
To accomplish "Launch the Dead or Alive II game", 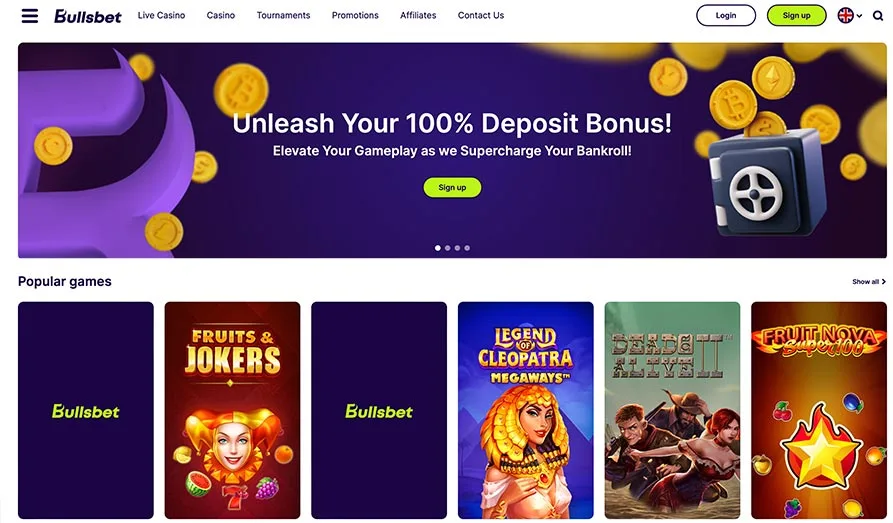I will tap(673, 410).
